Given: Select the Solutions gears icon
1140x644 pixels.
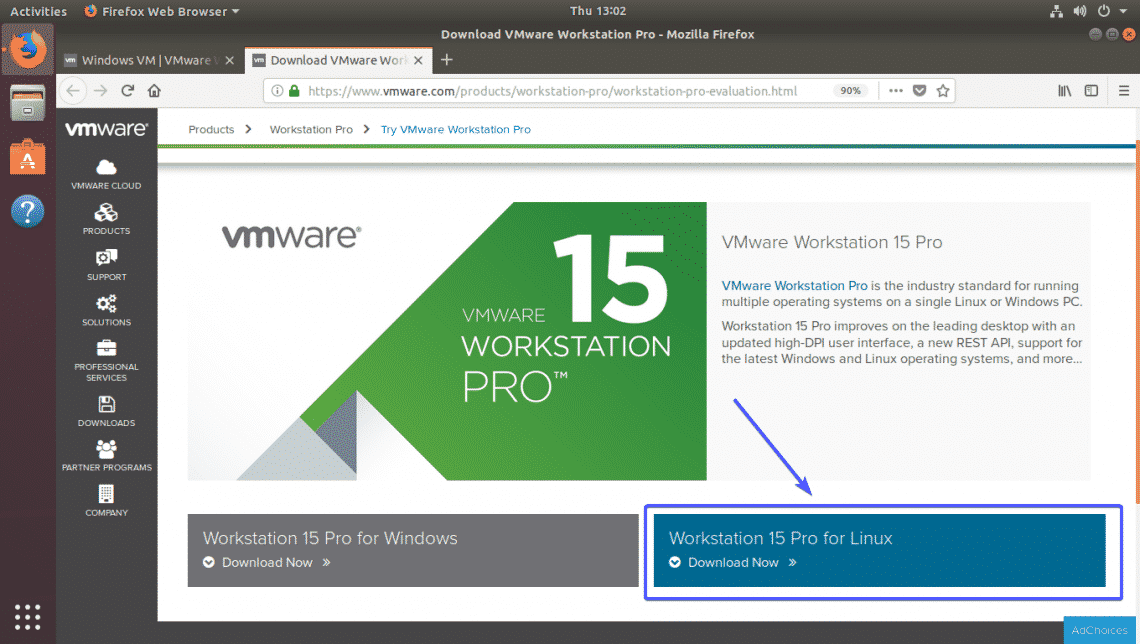Looking at the screenshot, I should click(106, 304).
